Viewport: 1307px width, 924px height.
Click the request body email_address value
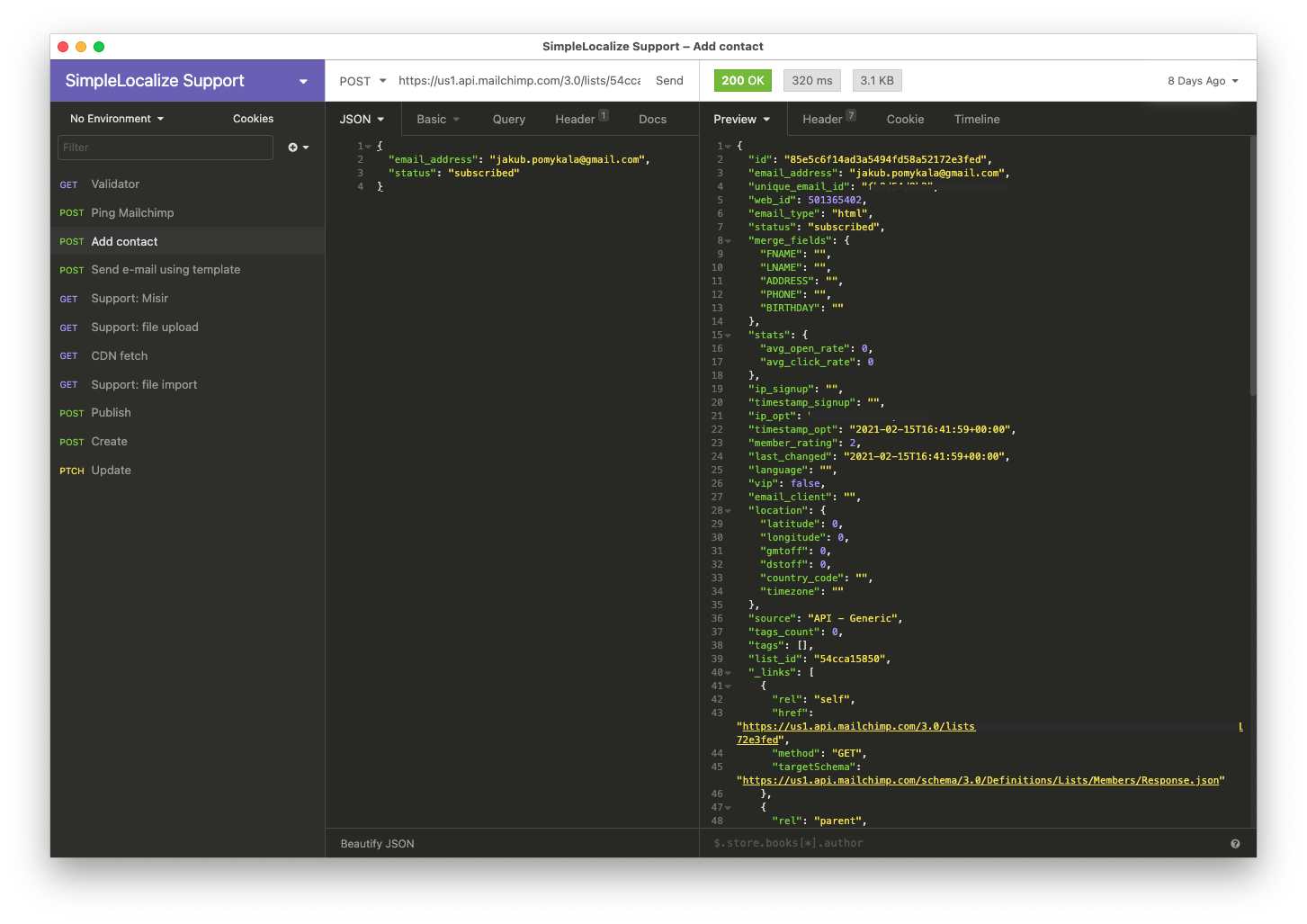[x=567, y=160]
